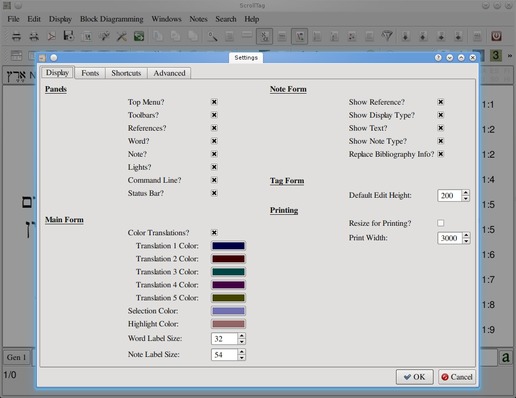Click the first print toolbar icon
This screenshot has height=398, width=516.
[x=16, y=36]
